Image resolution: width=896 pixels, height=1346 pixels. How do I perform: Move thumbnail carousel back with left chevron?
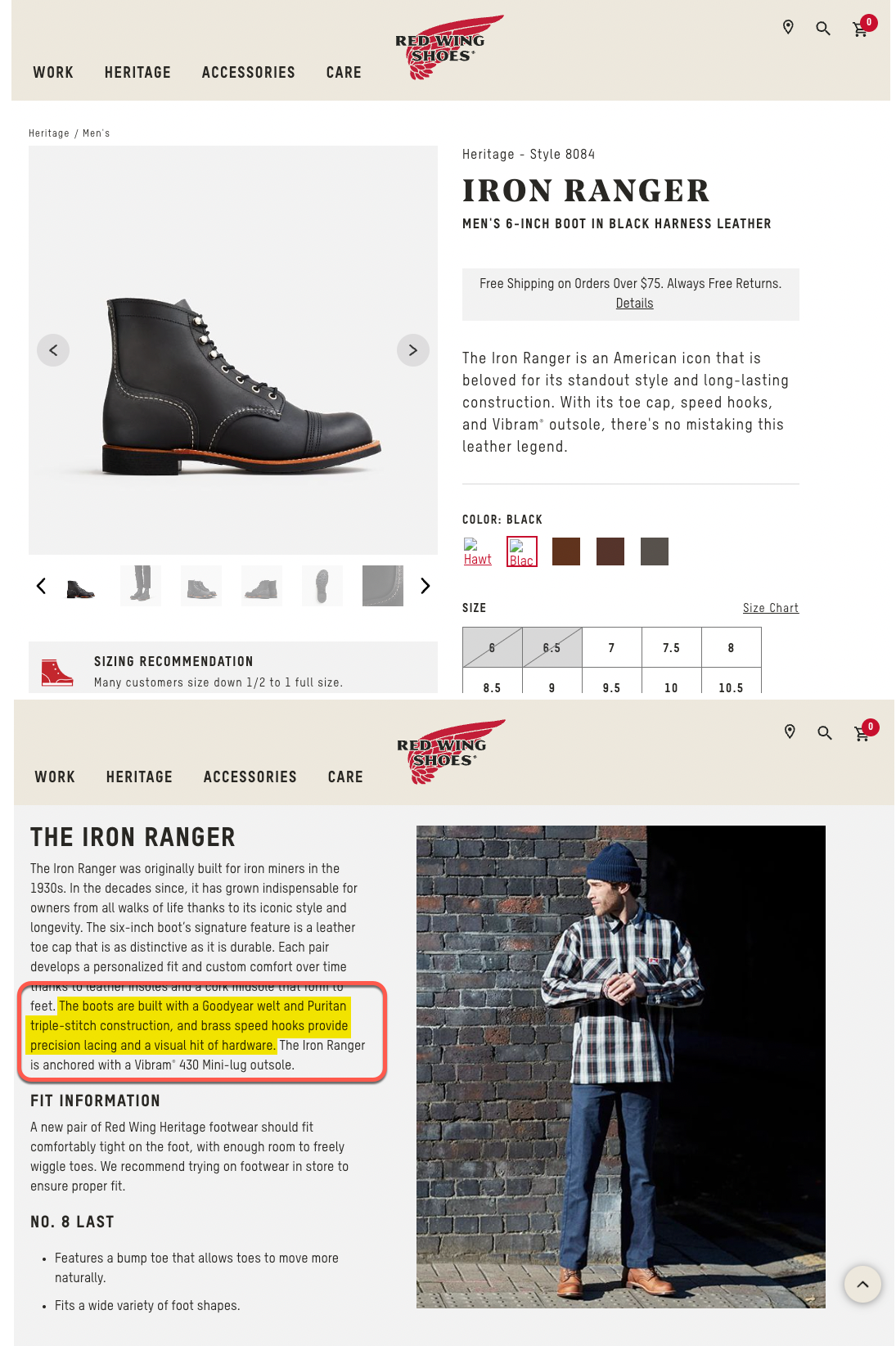41,586
